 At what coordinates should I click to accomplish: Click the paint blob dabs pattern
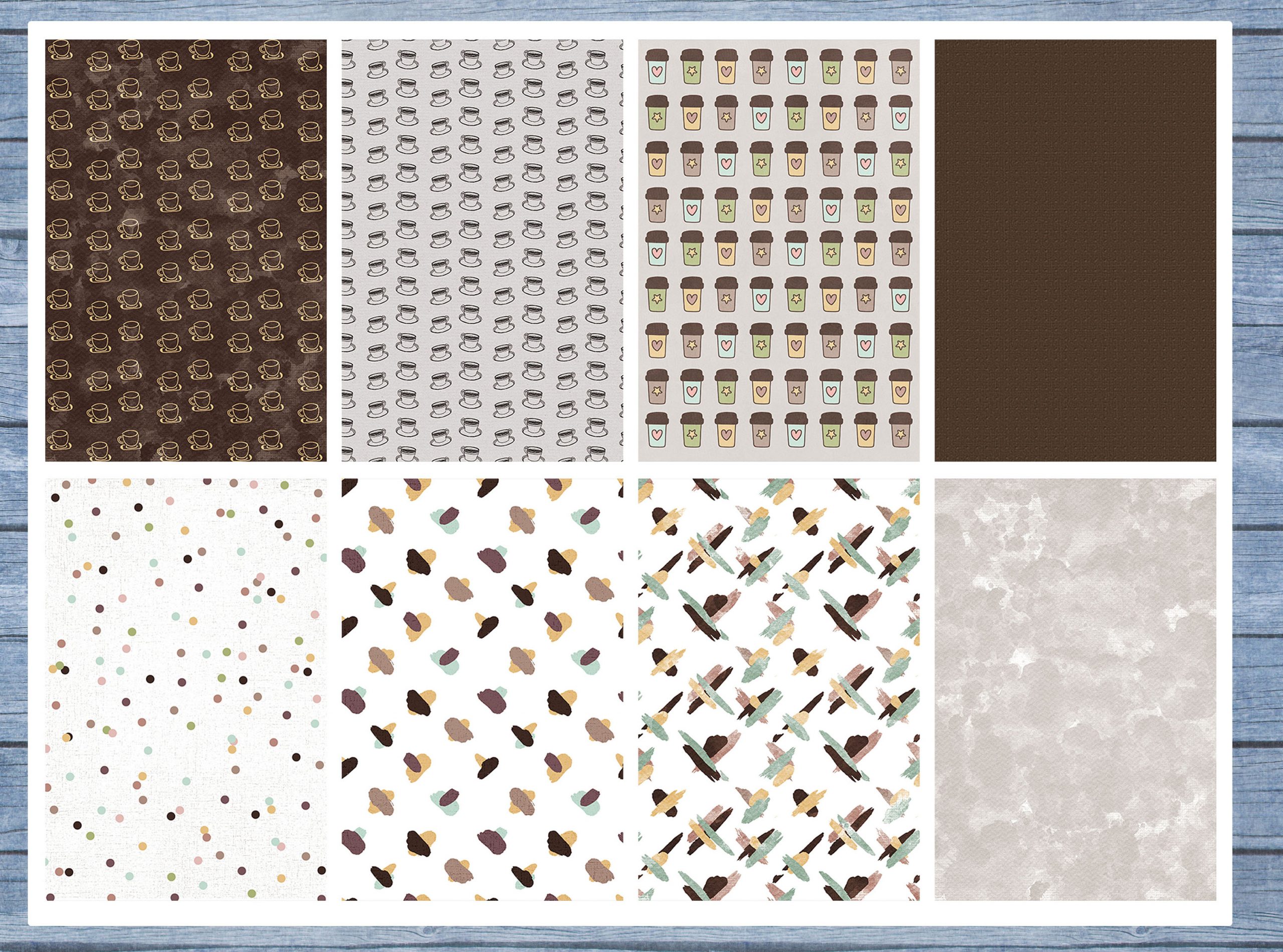[482, 689]
